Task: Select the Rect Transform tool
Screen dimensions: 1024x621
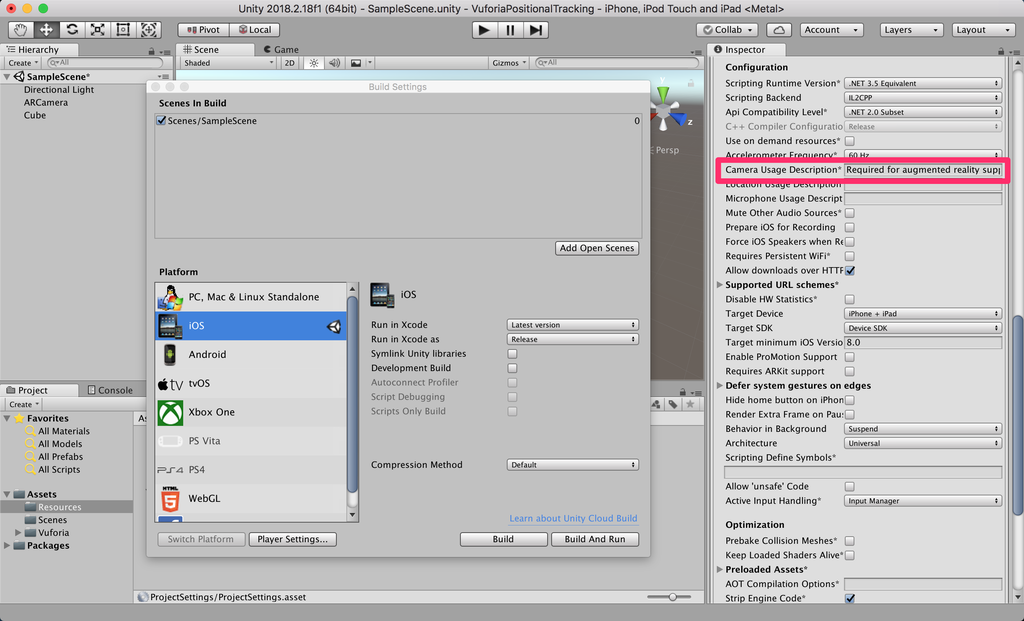Action: point(123,29)
